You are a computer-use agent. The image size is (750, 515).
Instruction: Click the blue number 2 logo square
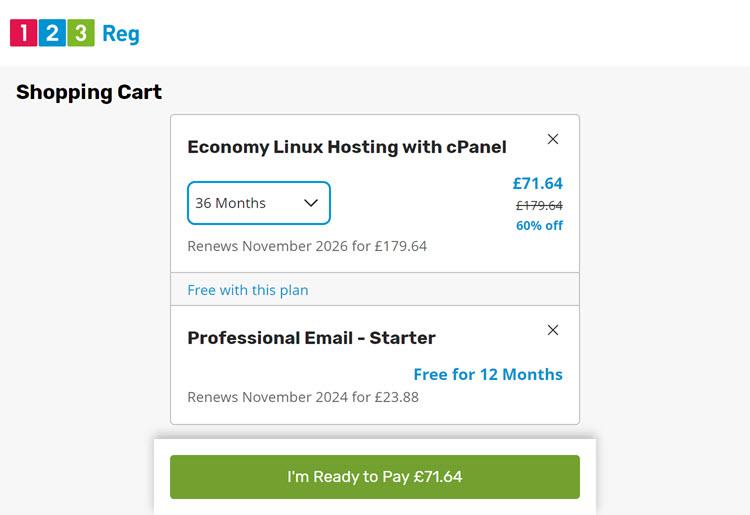[x=52, y=33]
